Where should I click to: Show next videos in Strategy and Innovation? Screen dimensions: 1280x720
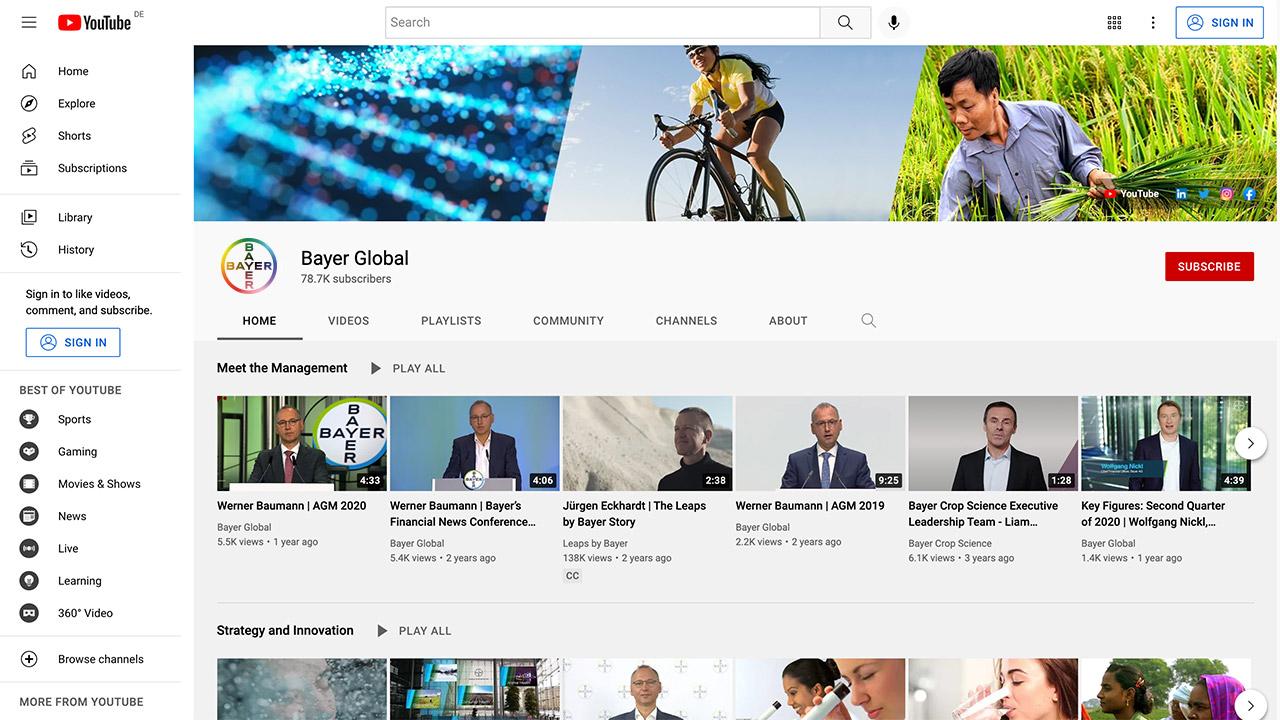1250,705
